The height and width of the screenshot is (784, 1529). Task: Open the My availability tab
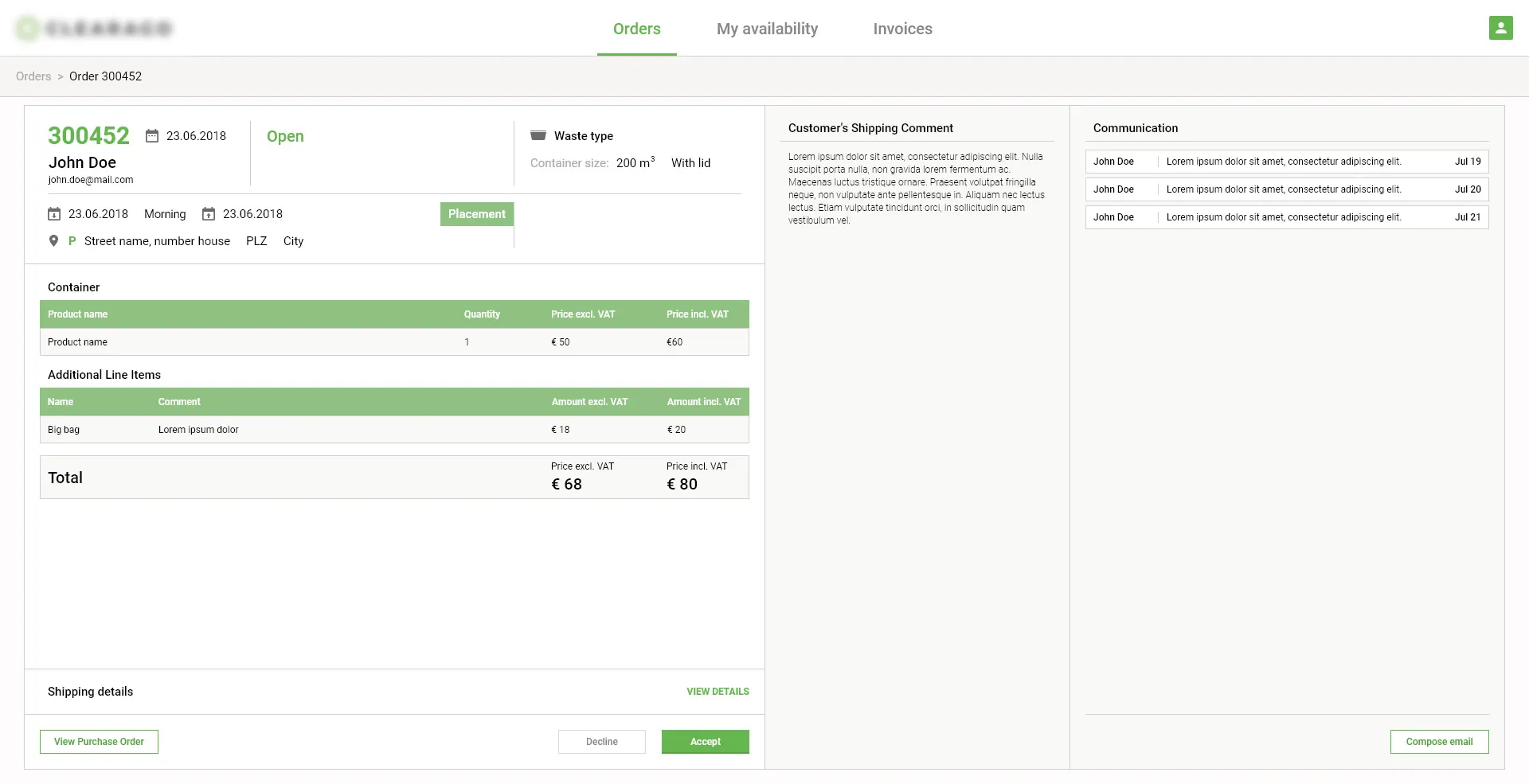767,29
